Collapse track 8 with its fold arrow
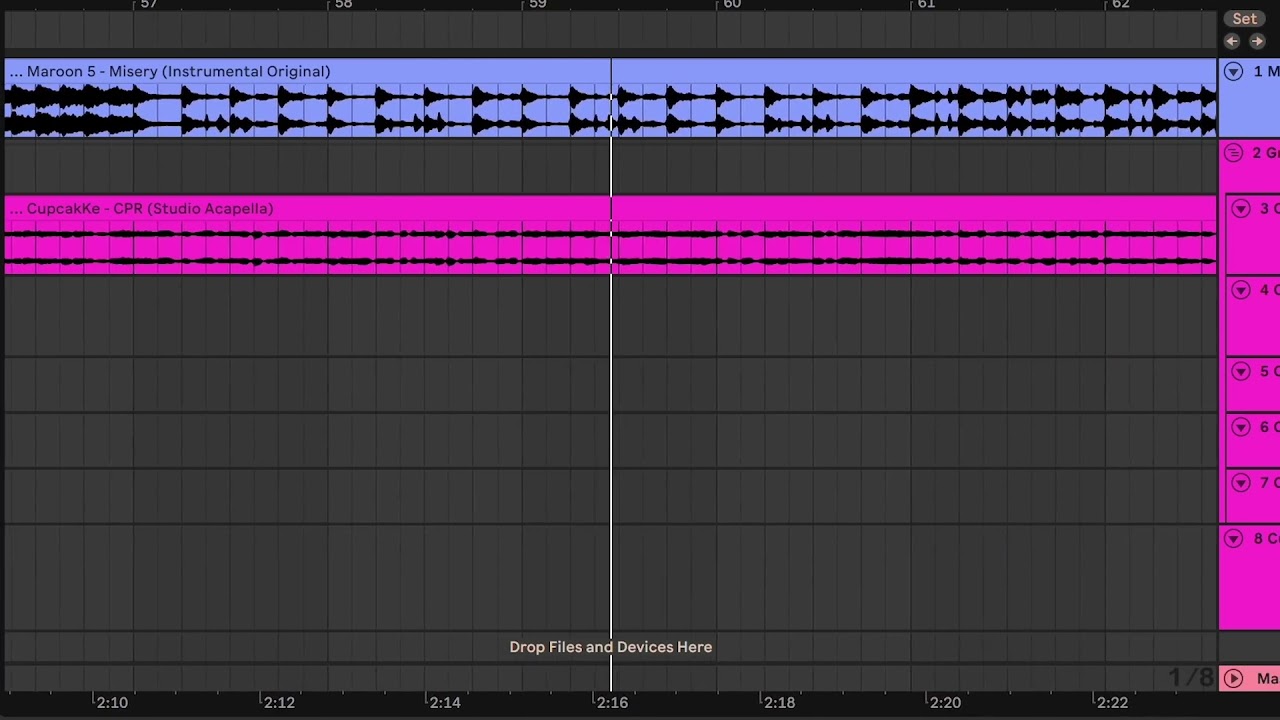Viewport: 1280px width, 720px height. coord(1233,539)
